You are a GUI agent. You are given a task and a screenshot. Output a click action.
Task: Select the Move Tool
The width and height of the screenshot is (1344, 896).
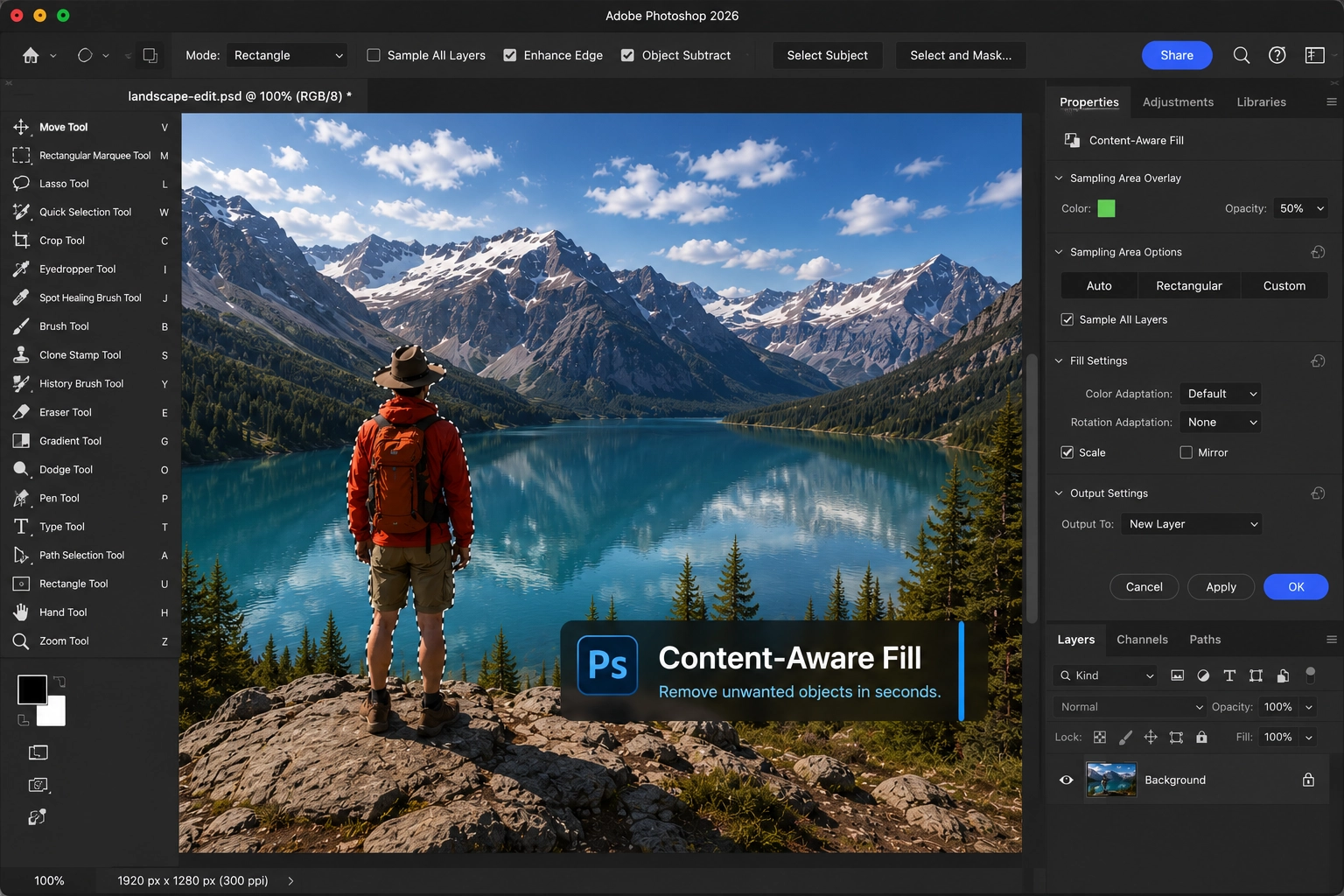click(x=89, y=127)
